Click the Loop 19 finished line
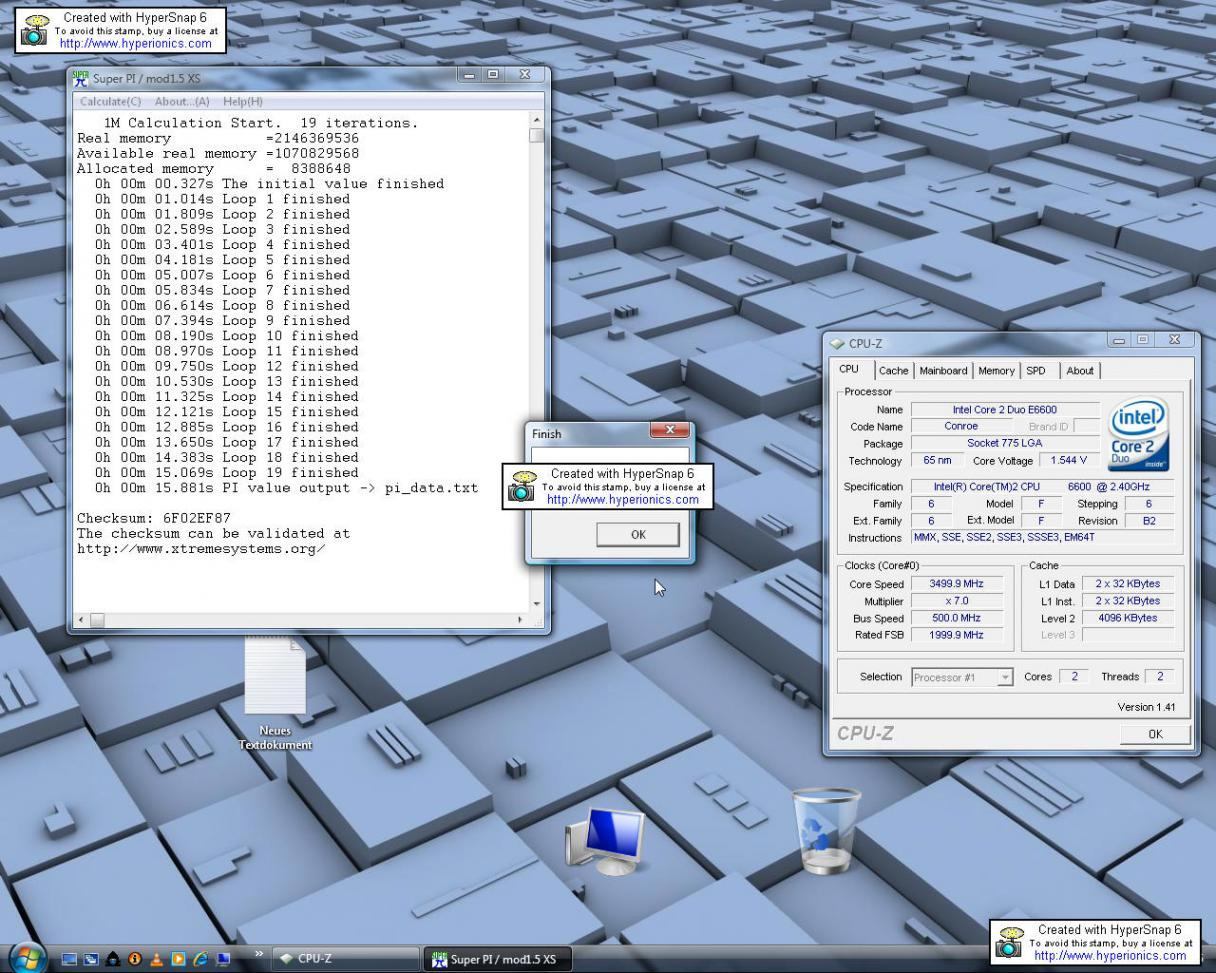Viewport: 1216px width, 973px height. tap(222, 473)
